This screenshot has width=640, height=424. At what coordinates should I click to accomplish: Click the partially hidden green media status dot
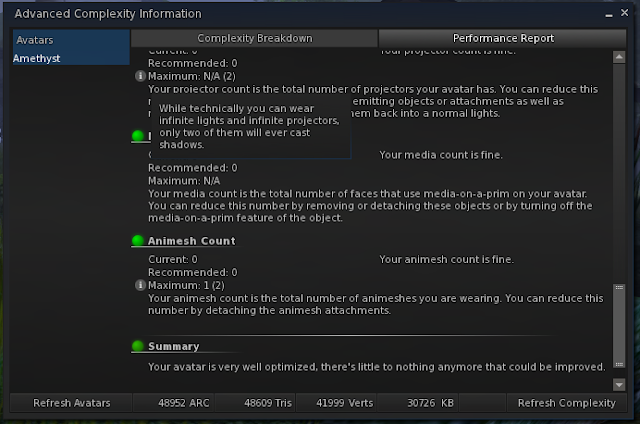(x=138, y=136)
